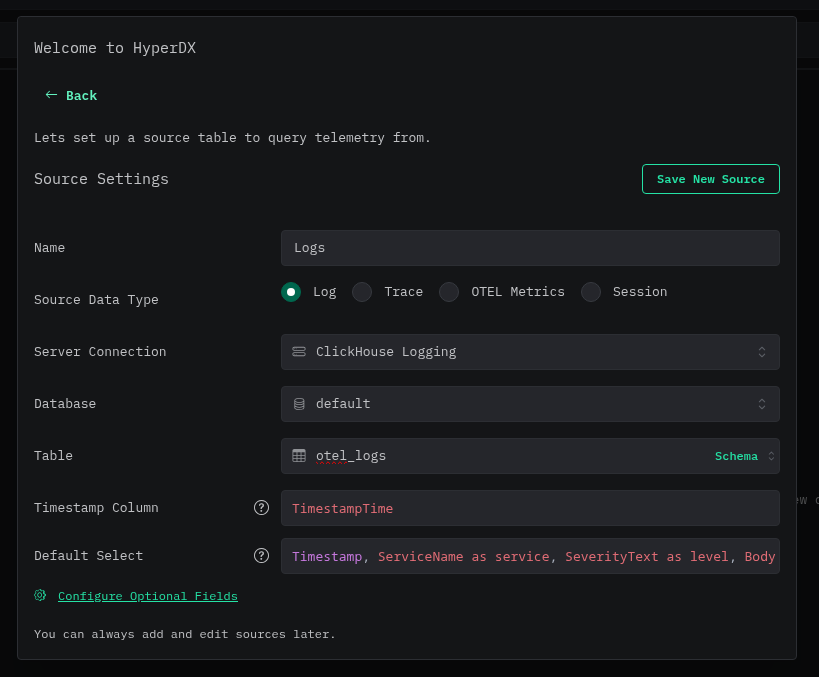Open Default Select help icon
The height and width of the screenshot is (677, 819).
261,556
